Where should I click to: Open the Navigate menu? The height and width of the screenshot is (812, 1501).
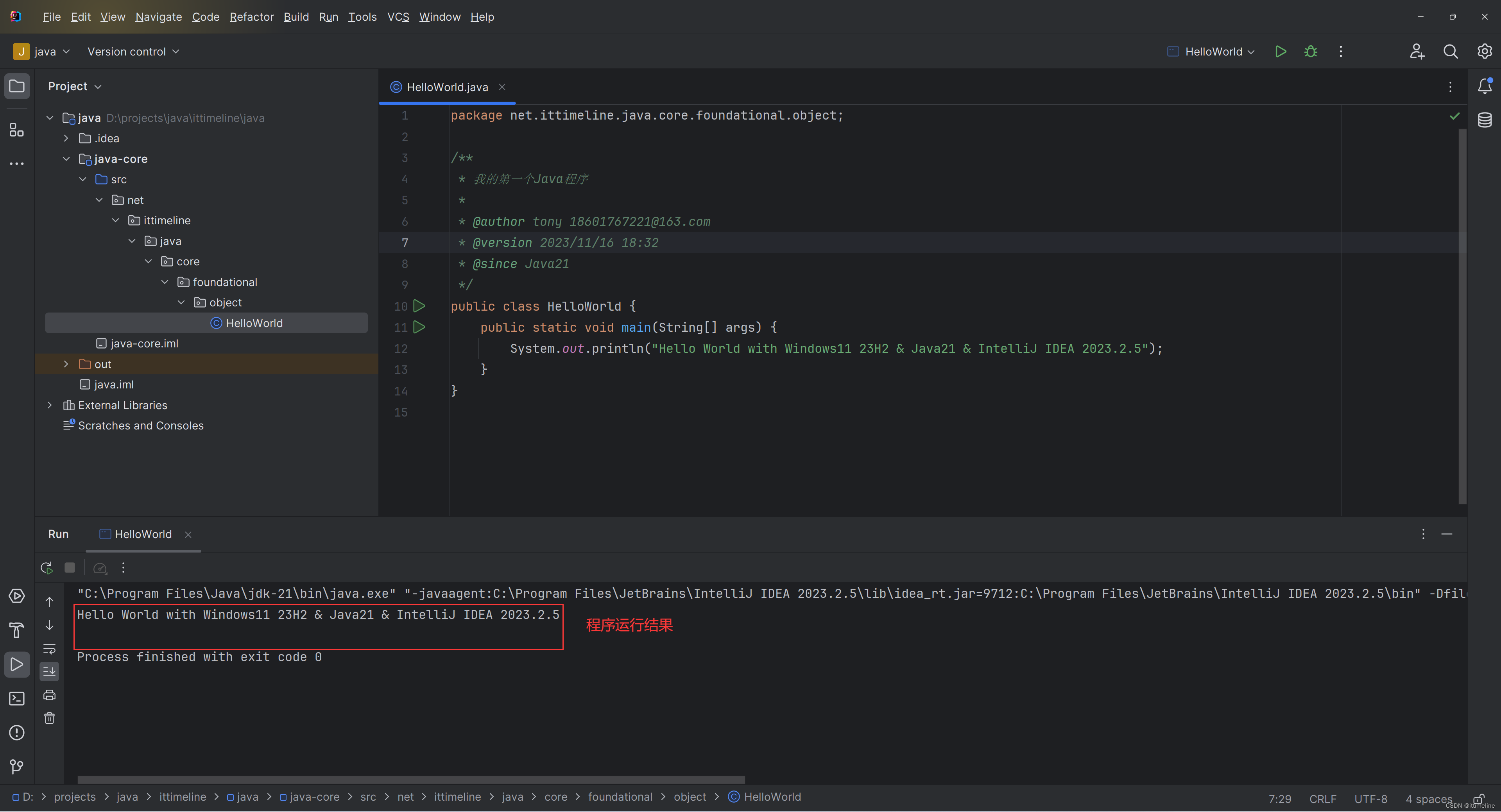[x=158, y=17]
